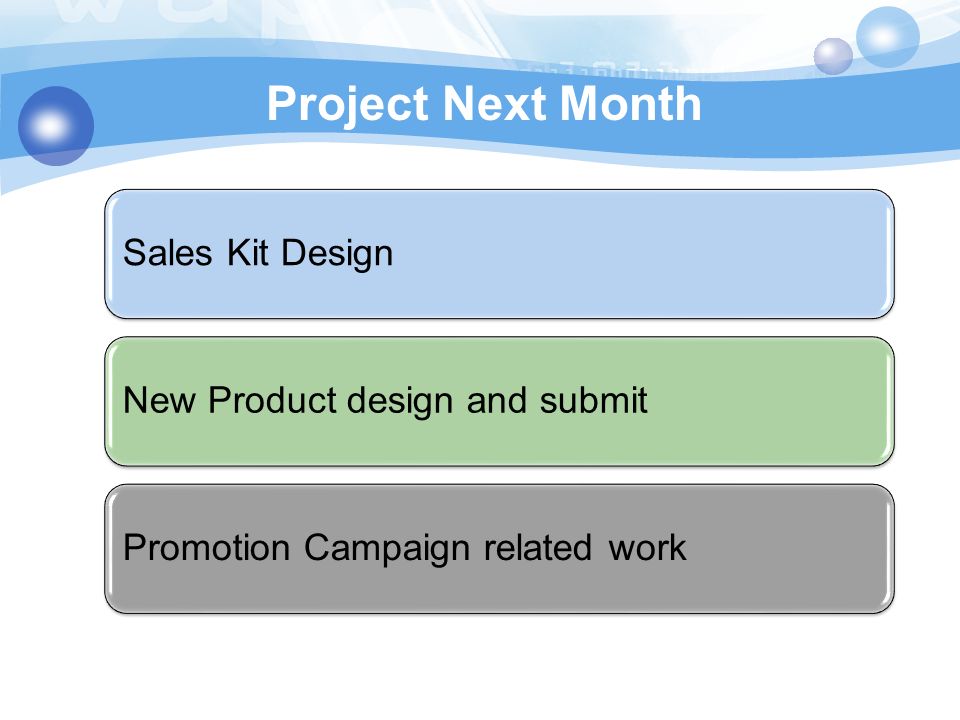Click the word "Sales" in blue box
This screenshot has width=960, height=720.
click(167, 252)
